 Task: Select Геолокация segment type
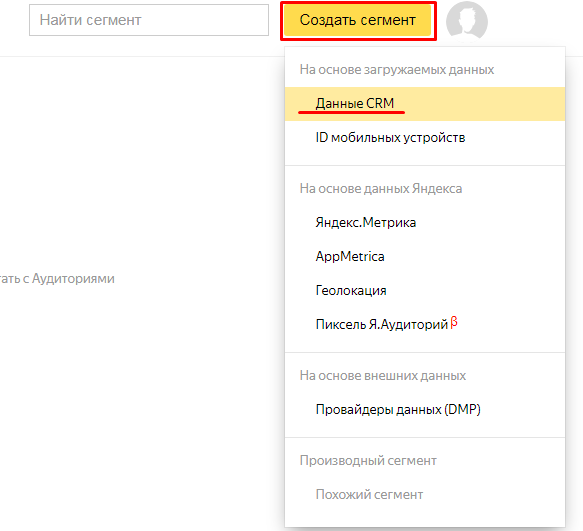(x=425, y=290)
